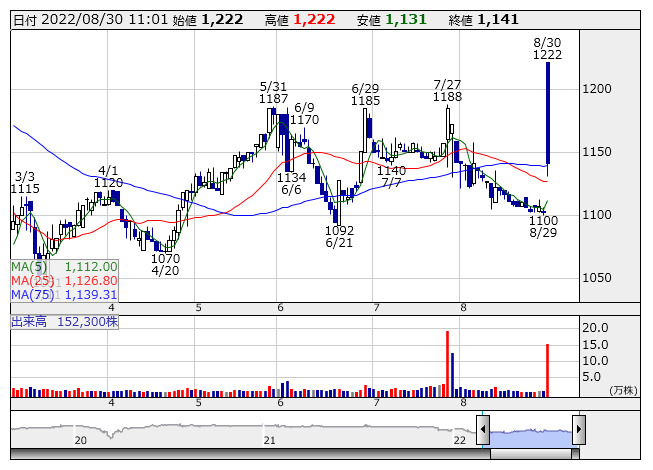The width and height of the screenshot is (653, 470).
Task: Click the 7/27 1188 peak label
Action: (x=447, y=90)
